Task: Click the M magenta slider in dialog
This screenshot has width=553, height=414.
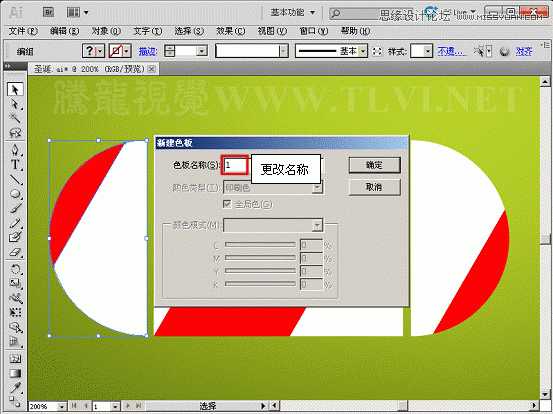Action: (260, 258)
